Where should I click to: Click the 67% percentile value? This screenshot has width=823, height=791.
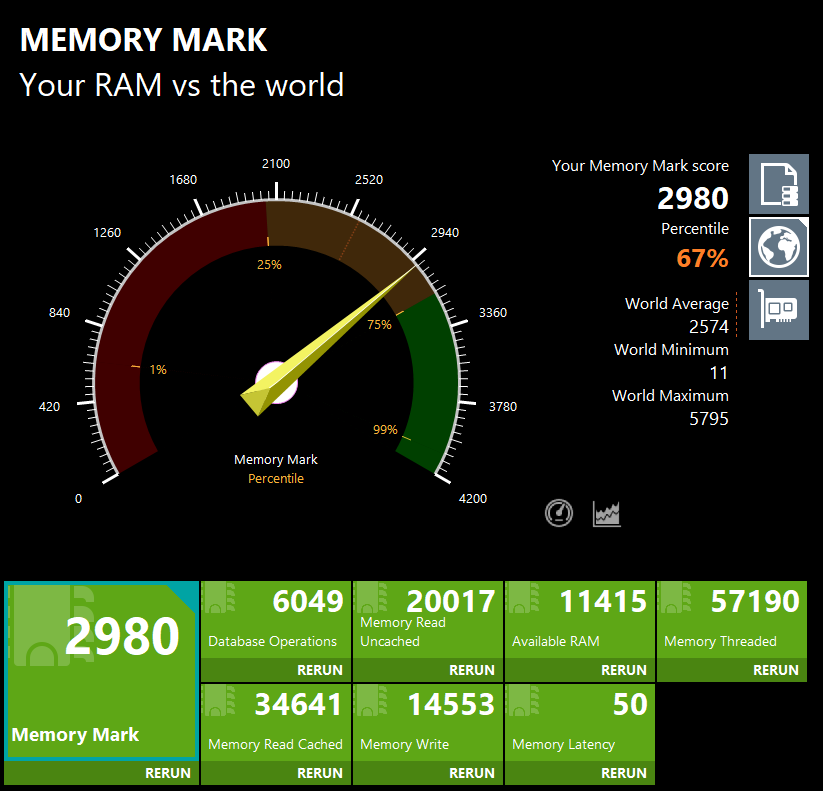tap(702, 258)
